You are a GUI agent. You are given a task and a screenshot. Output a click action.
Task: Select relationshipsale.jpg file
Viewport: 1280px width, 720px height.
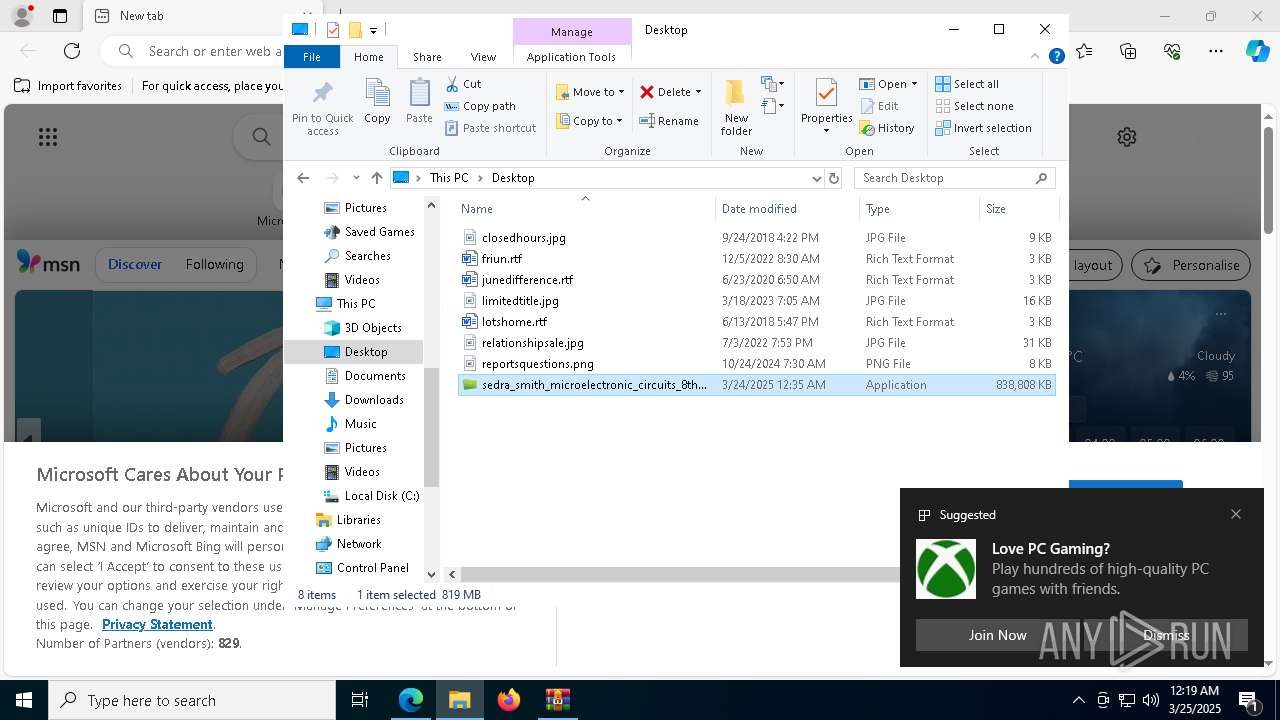757,343
